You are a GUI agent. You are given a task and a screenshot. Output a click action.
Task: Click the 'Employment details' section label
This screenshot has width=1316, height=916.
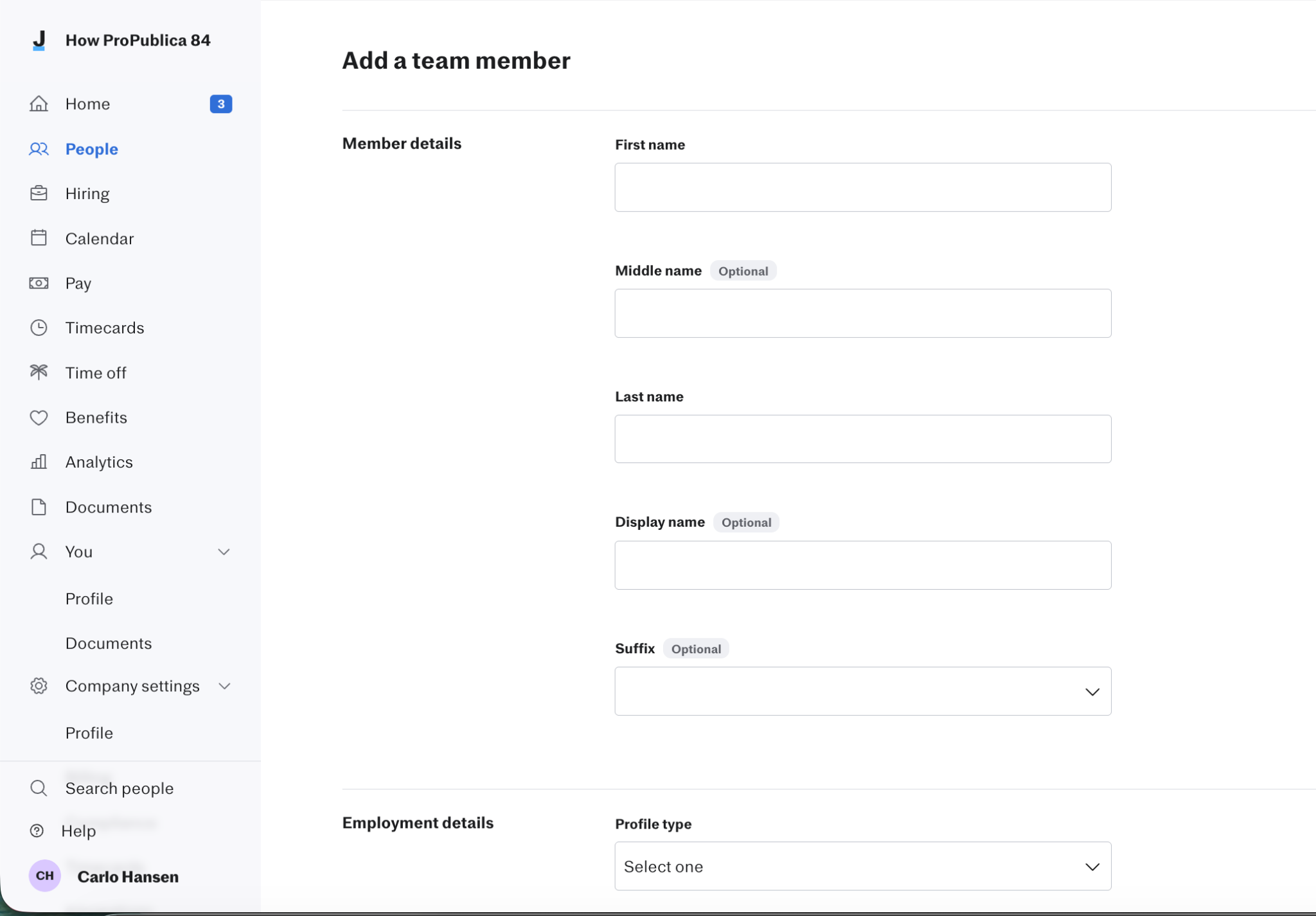(418, 823)
